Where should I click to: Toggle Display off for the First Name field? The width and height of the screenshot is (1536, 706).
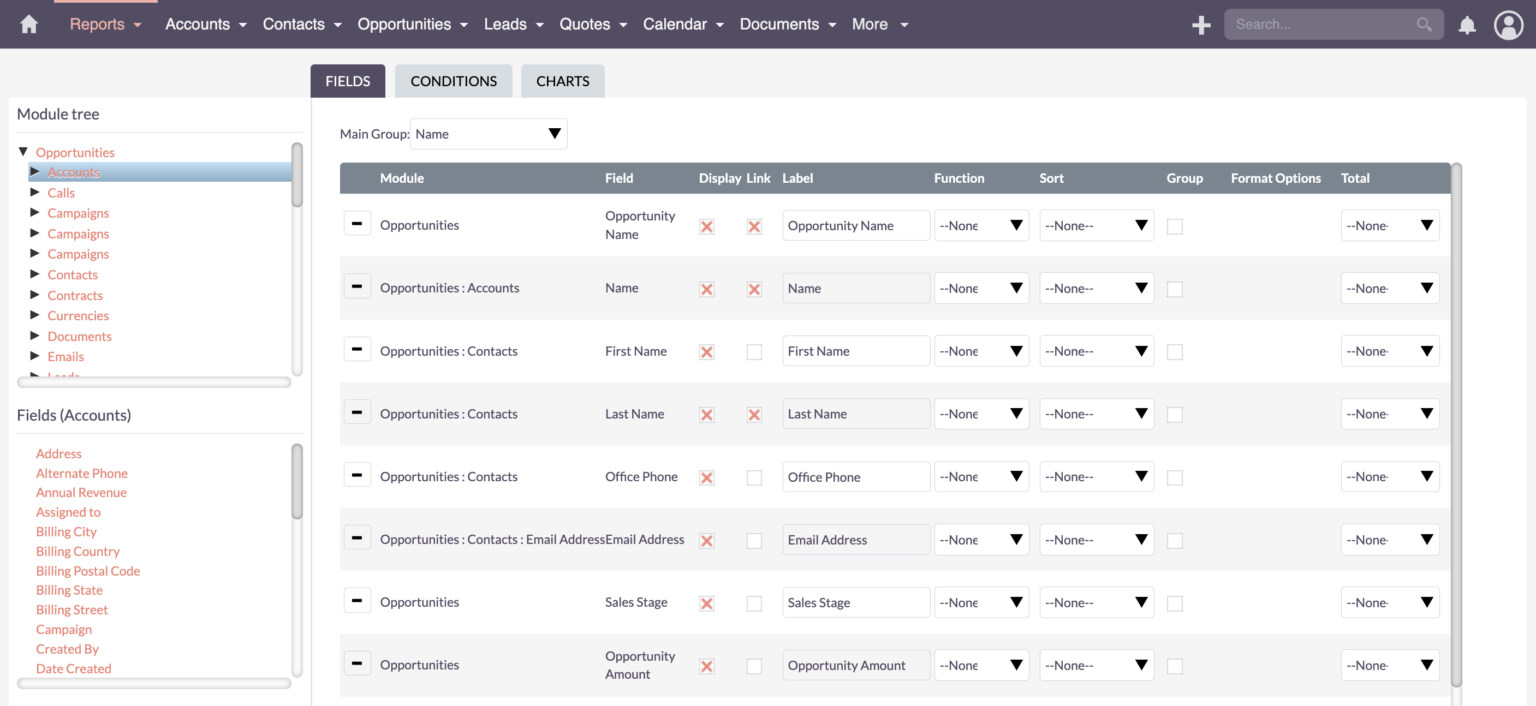click(706, 352)
